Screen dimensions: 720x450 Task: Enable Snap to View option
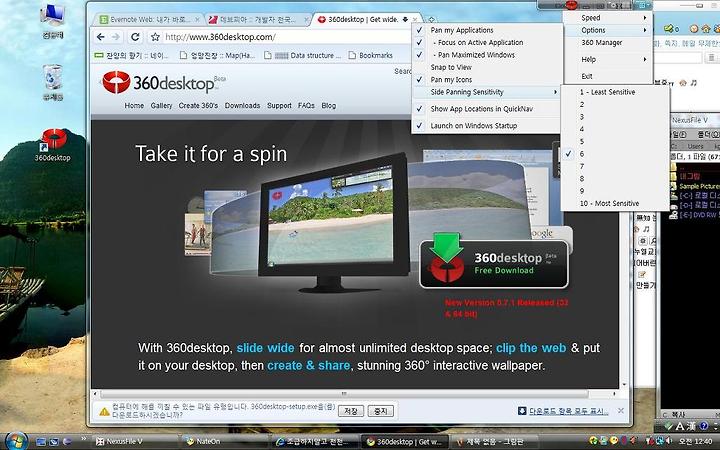487,67
